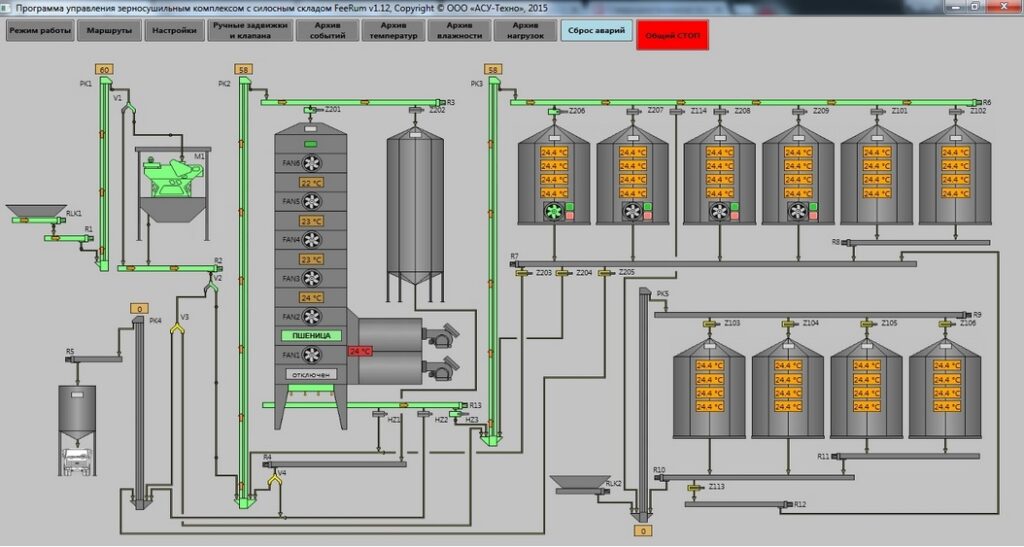Toggle green start square on Z209 silo
Screen dimensions: 1024x547
[814, 207]
